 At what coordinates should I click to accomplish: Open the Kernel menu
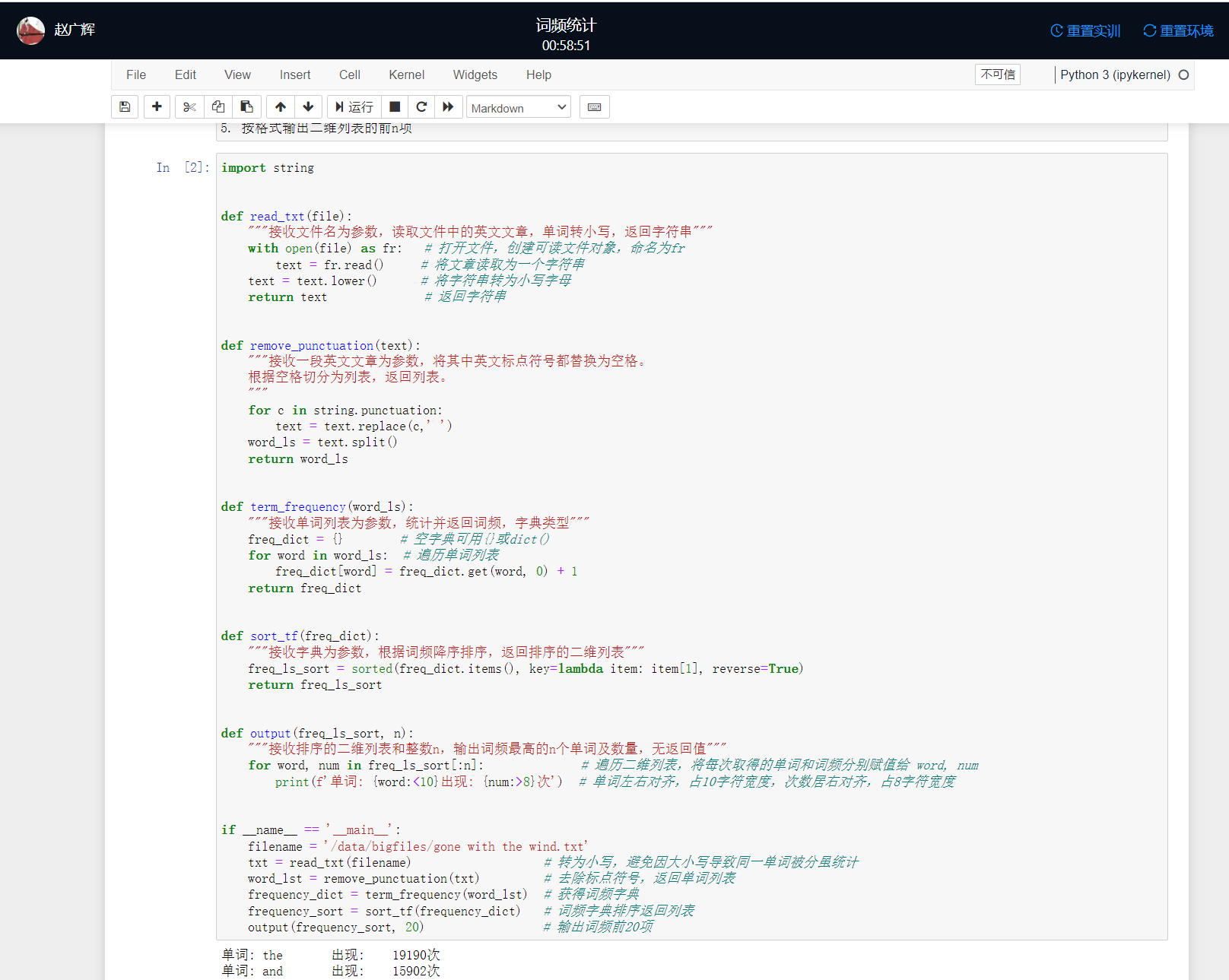tap(406, 75)
